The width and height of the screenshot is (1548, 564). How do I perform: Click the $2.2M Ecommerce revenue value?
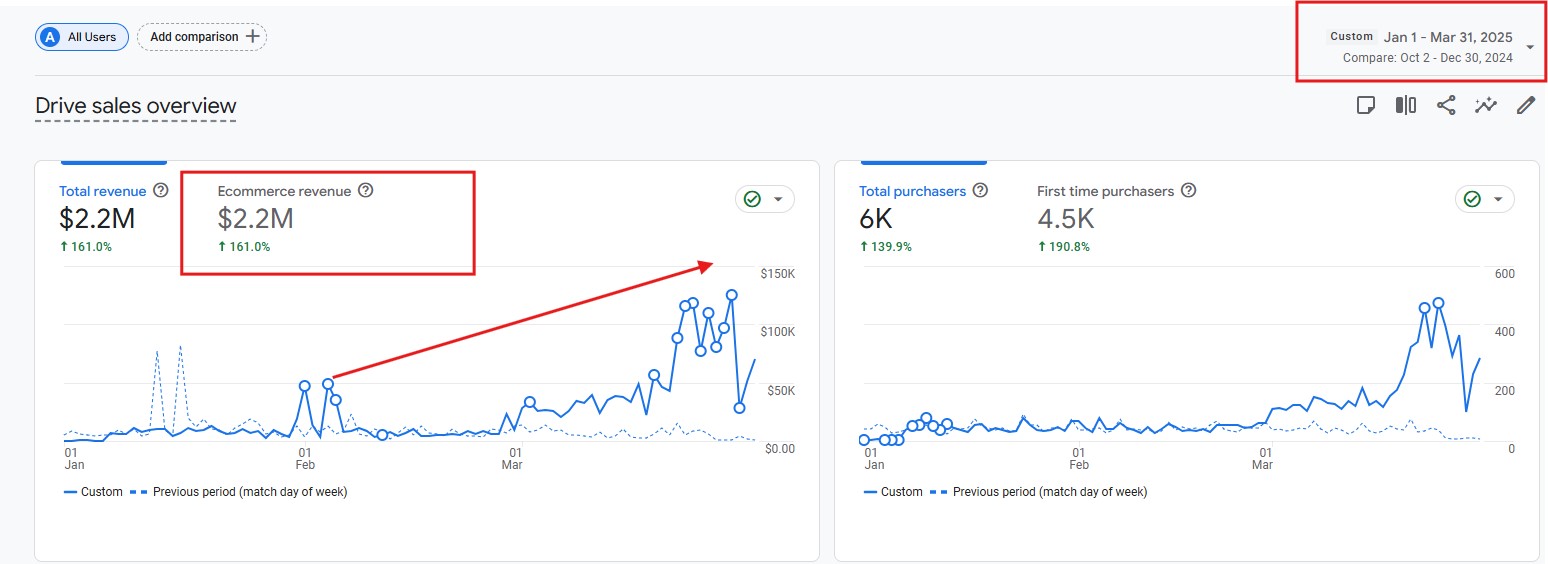click(256, 218)
